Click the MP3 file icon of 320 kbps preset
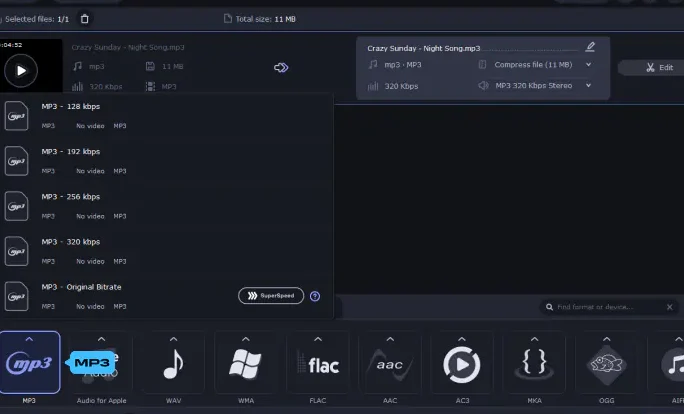The width and height of the screenshot is (684, 414). point(16,251)
